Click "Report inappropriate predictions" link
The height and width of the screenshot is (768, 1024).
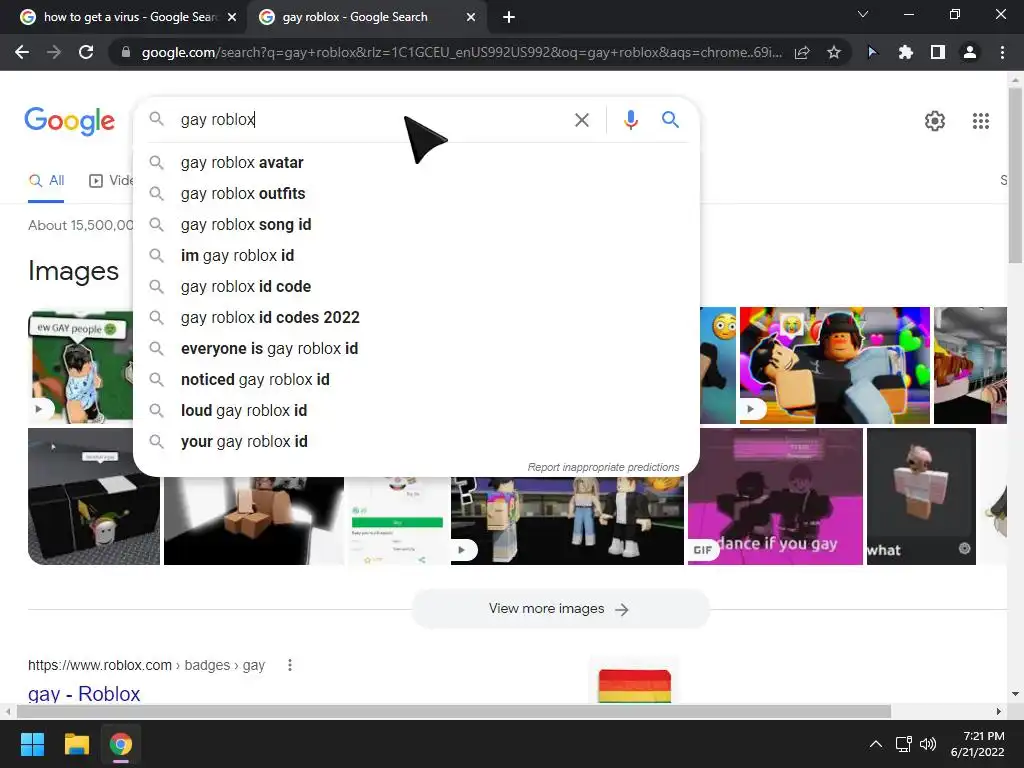pyautogui.click(x=603, y=467)
